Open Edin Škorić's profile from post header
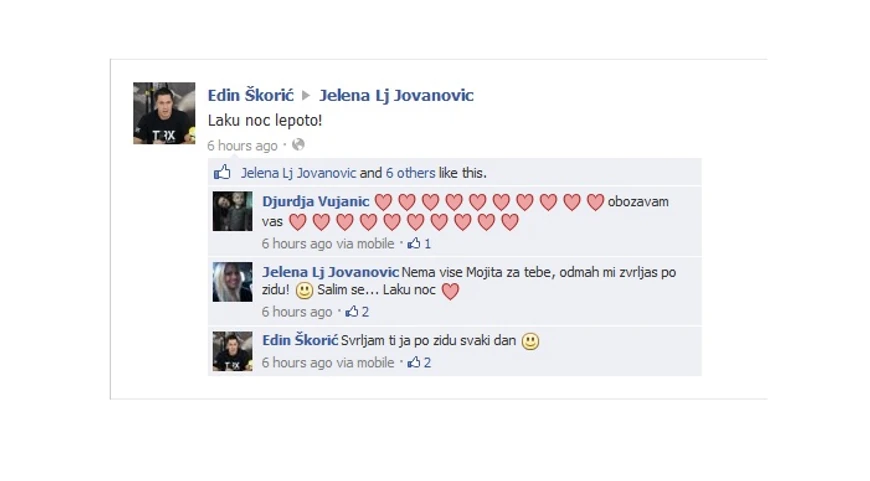The image size is (870, 481). pyautogui.click(x=251, y=95)
